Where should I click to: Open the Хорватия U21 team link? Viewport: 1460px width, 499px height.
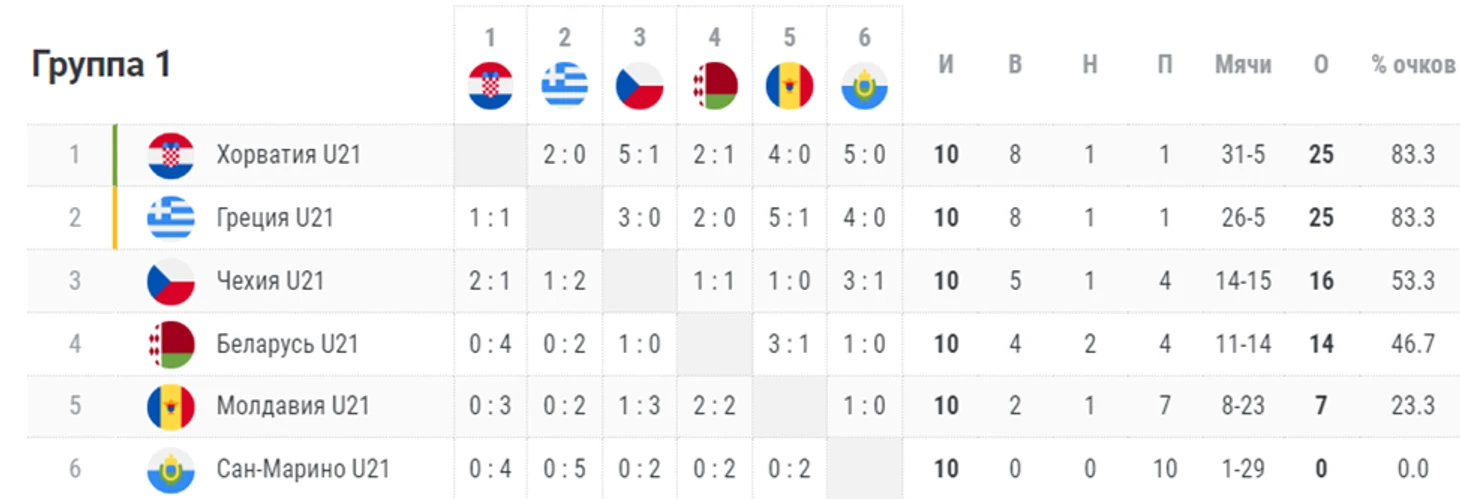coord(289,155)
